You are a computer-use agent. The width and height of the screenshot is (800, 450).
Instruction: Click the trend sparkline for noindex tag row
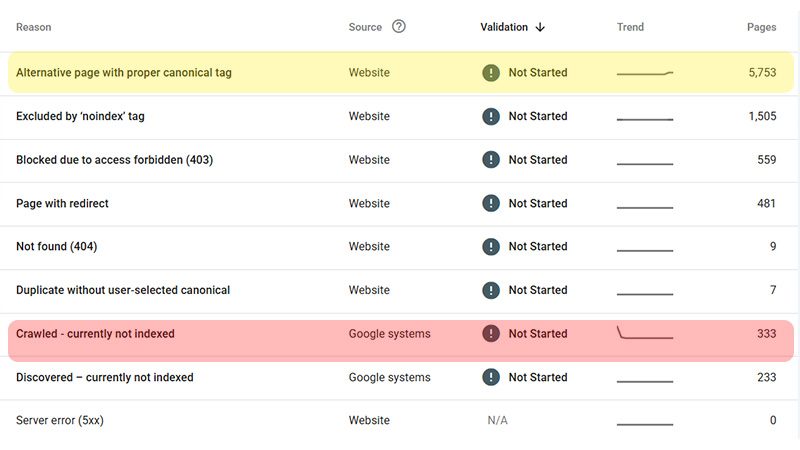(x=645, y=119)
